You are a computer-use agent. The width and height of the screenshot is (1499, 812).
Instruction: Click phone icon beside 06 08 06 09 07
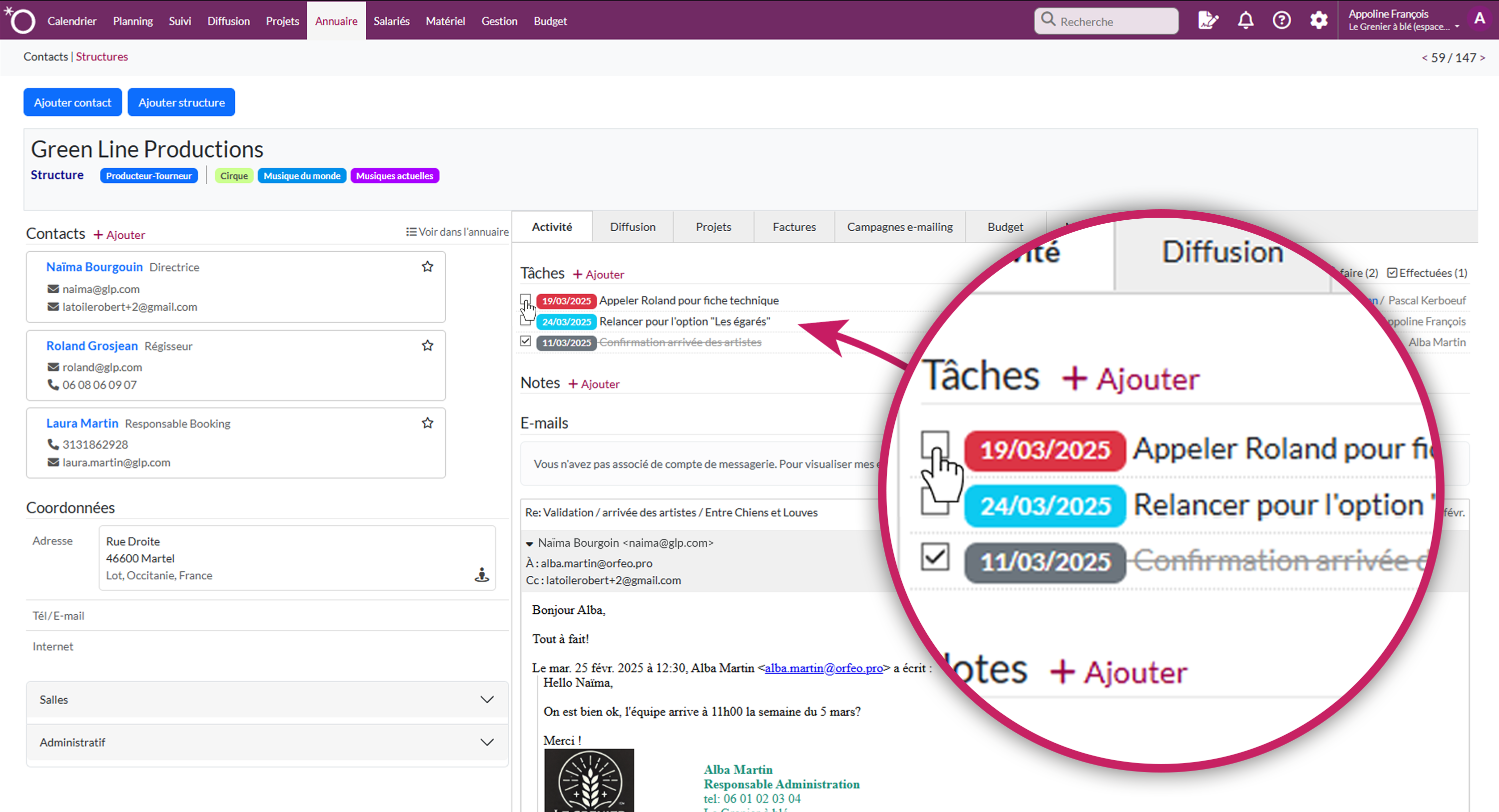click(53, 385)
